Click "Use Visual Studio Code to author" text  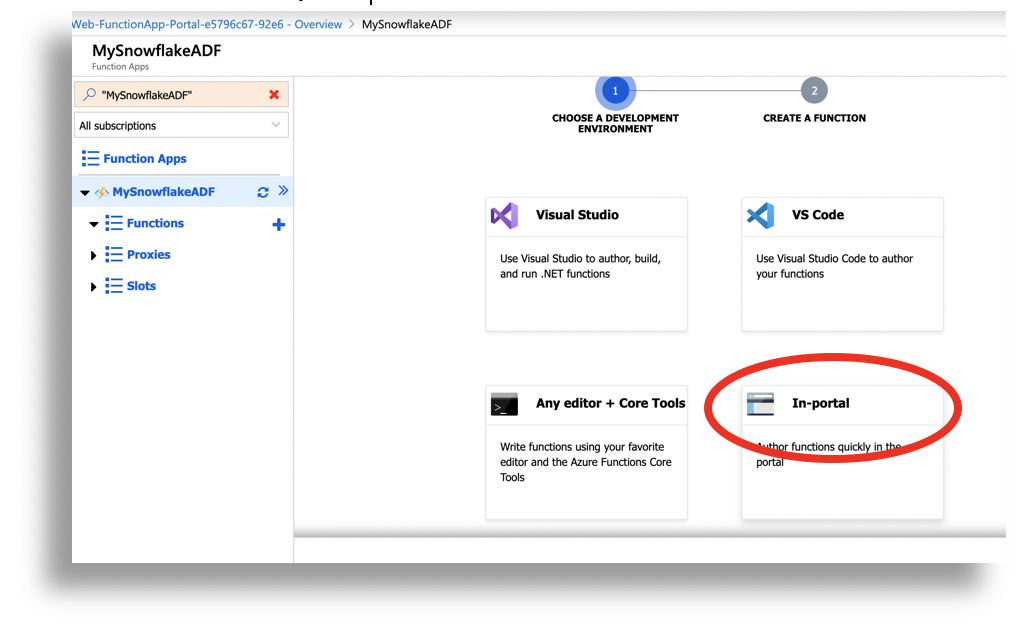834,266
